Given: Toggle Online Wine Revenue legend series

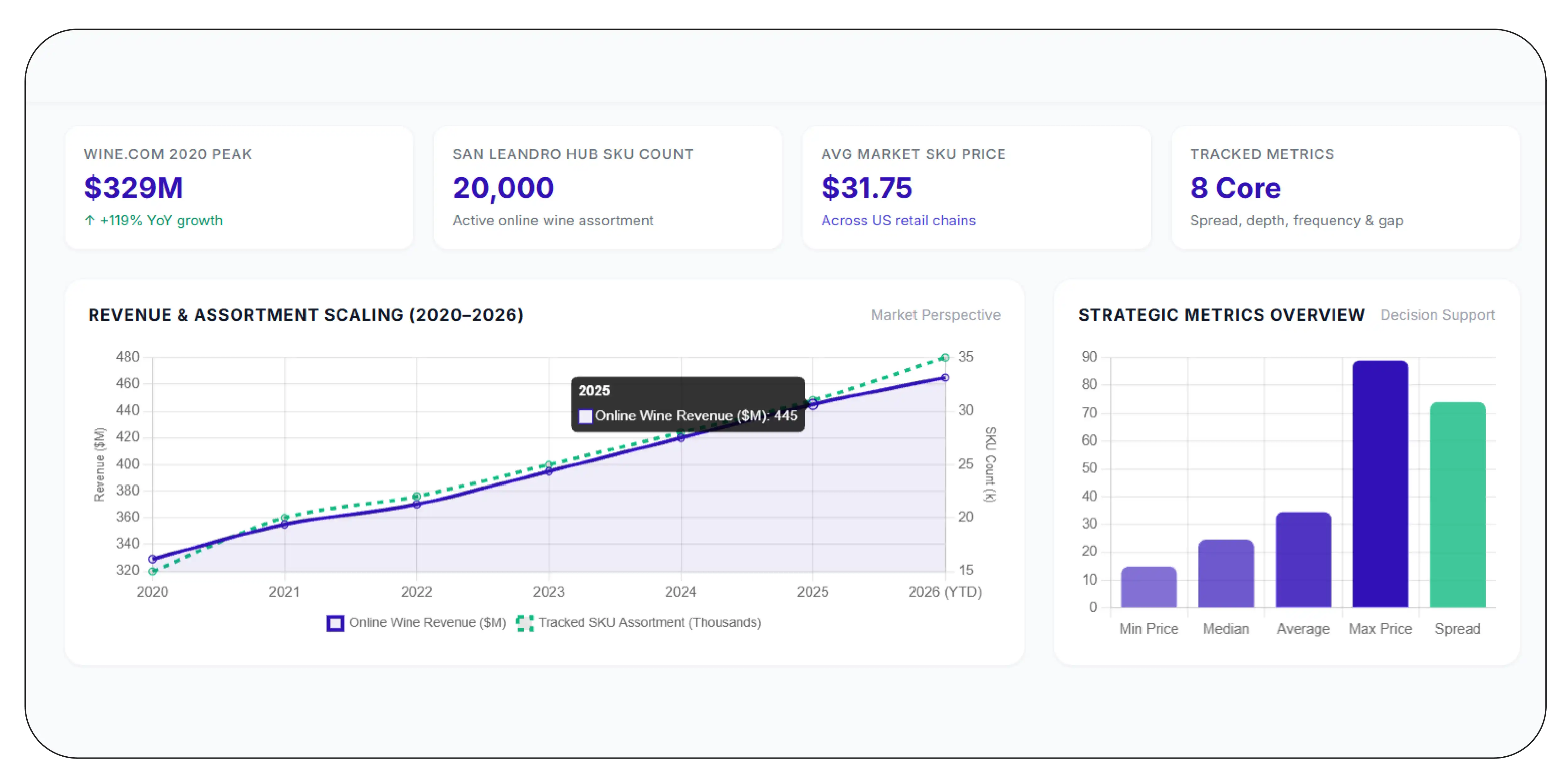Looking at the screenshot, I should click(x=416, y=623).
